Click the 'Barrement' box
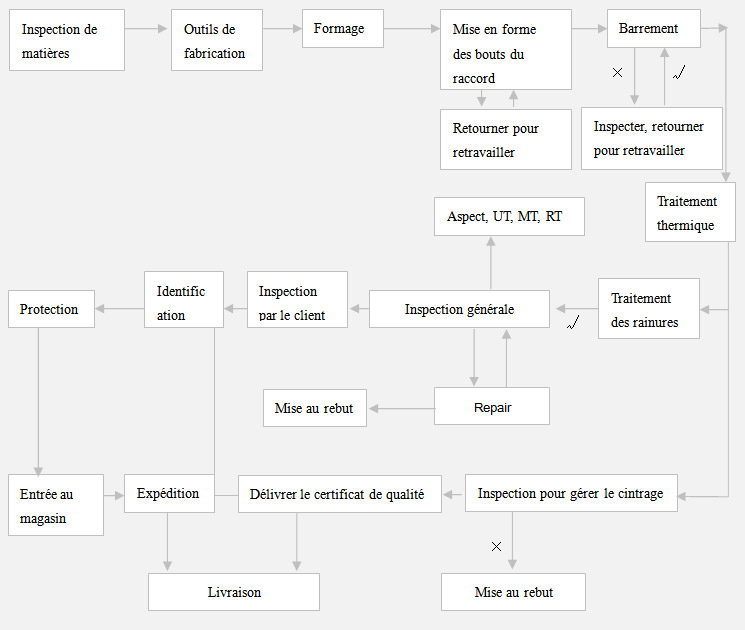Viewport: 745px width, 630px height. coord(653,29)
